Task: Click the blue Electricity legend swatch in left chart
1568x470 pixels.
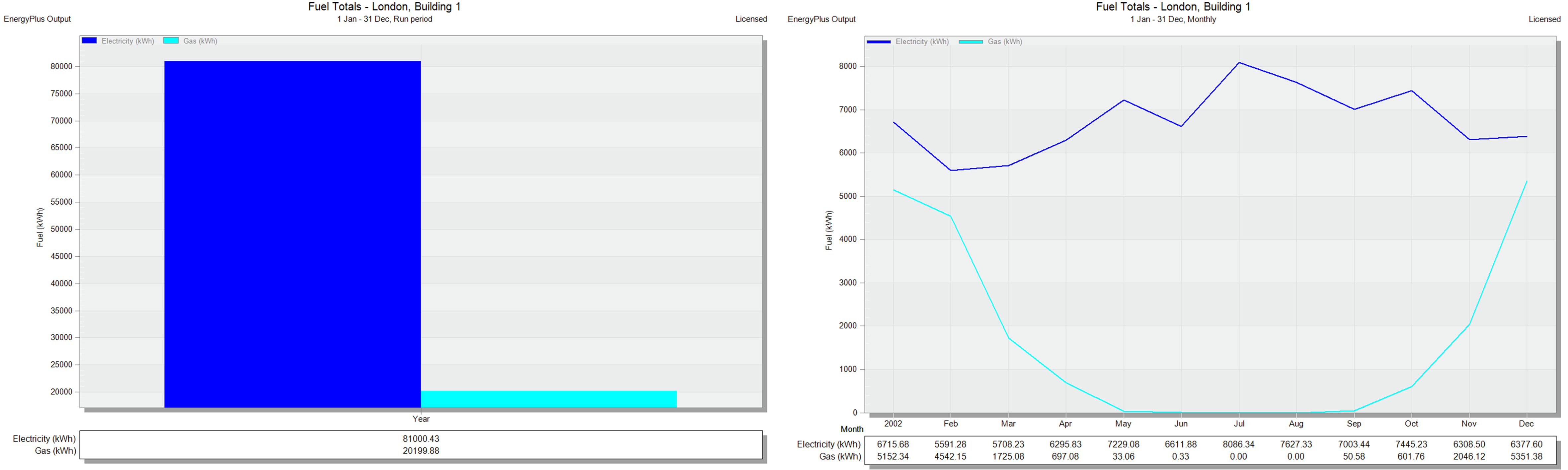Action: [x=90, y=41]
